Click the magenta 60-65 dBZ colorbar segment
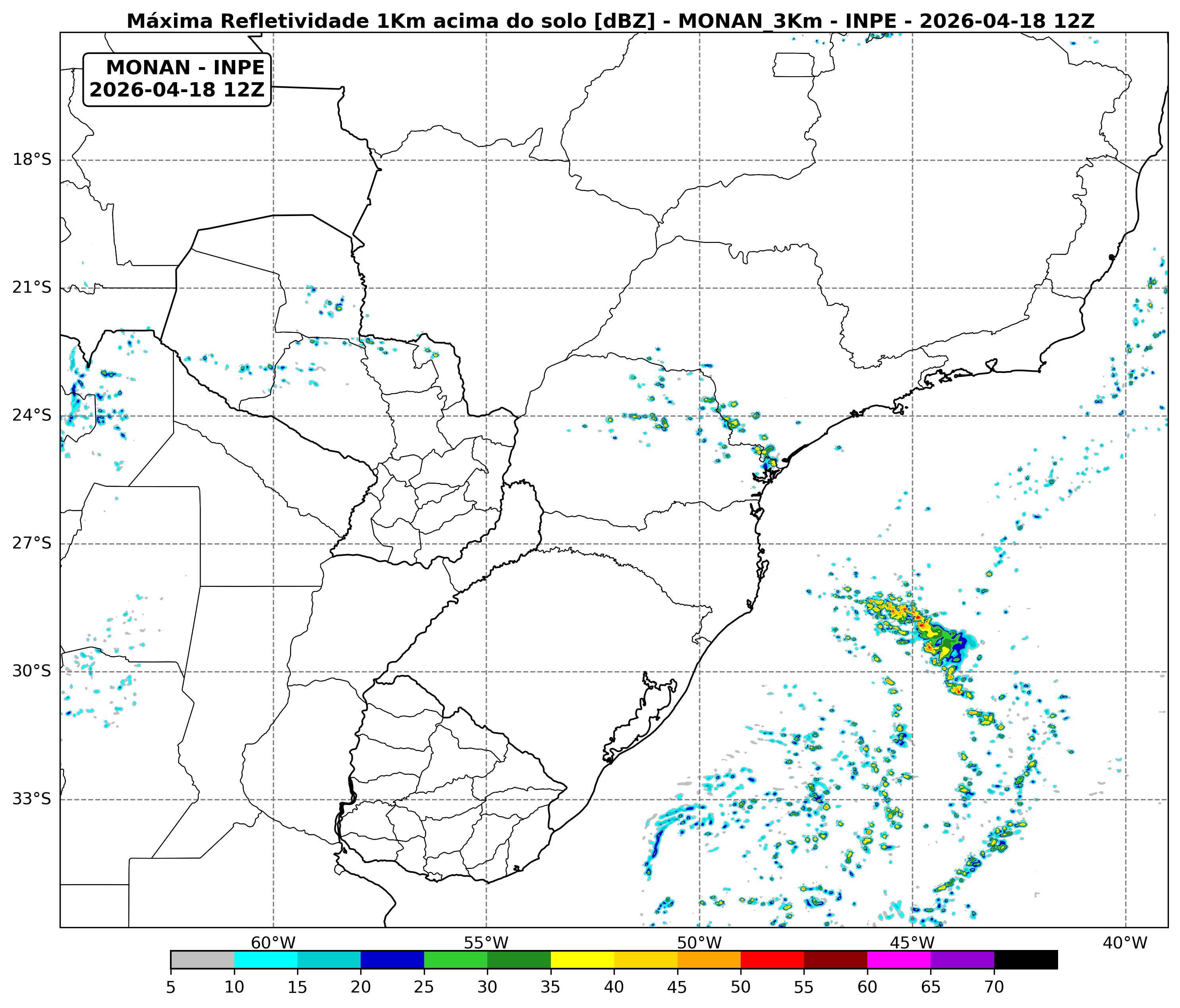This screenshot has width=1180, height=1008. click(x=899, y=960)
